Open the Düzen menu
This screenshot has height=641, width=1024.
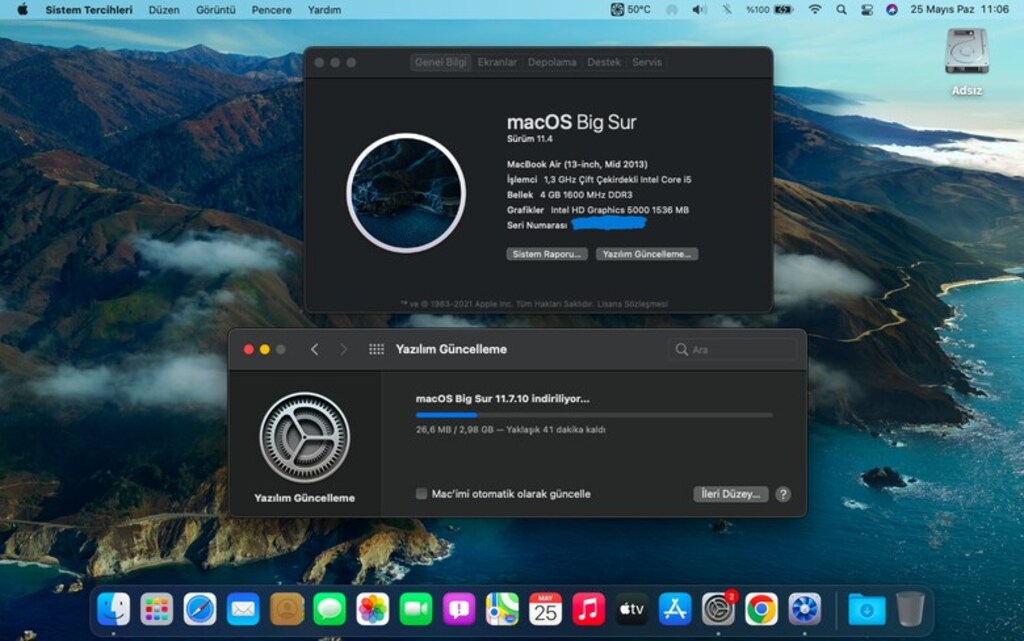pos(164,10)
